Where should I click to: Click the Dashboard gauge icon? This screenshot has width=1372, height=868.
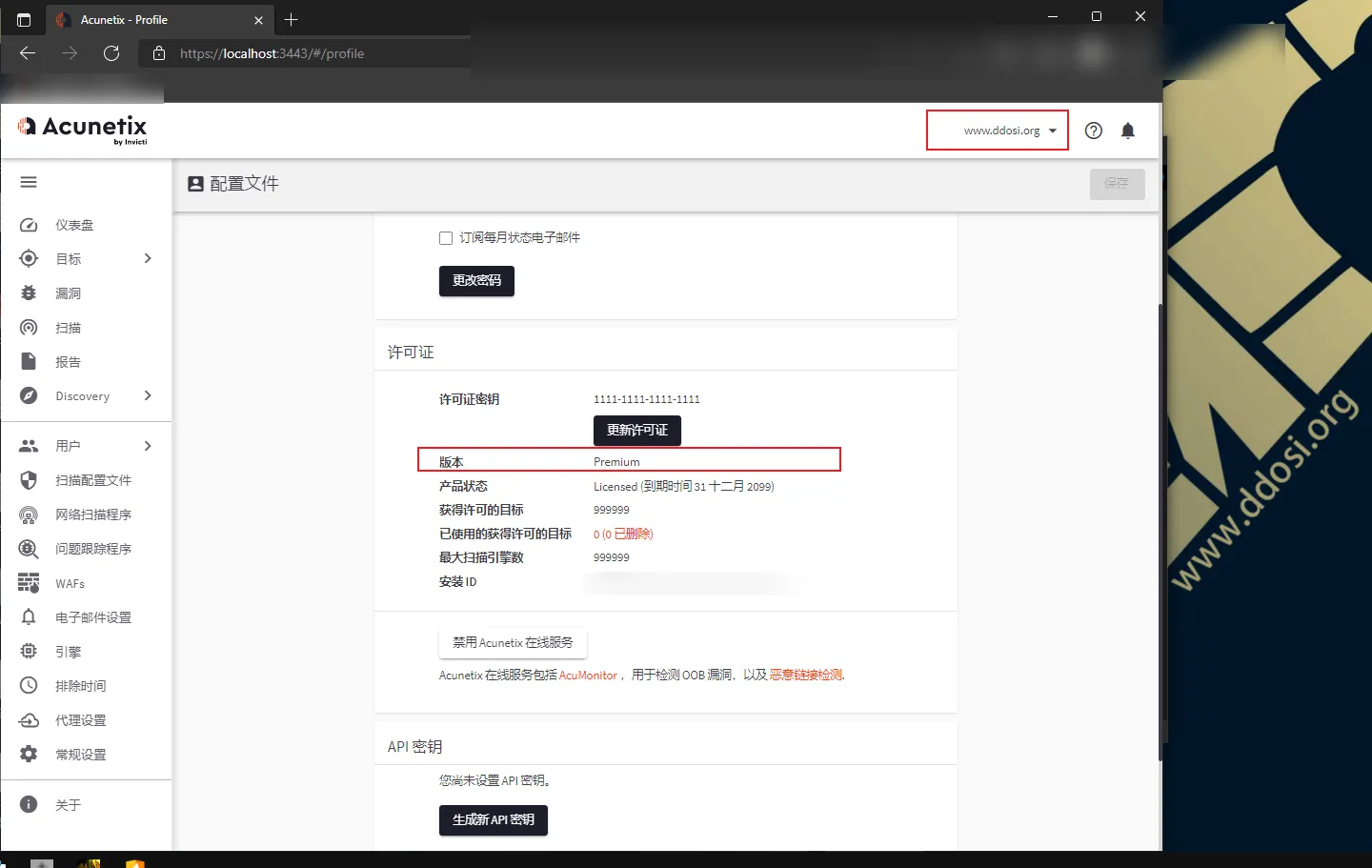(29, 225)
